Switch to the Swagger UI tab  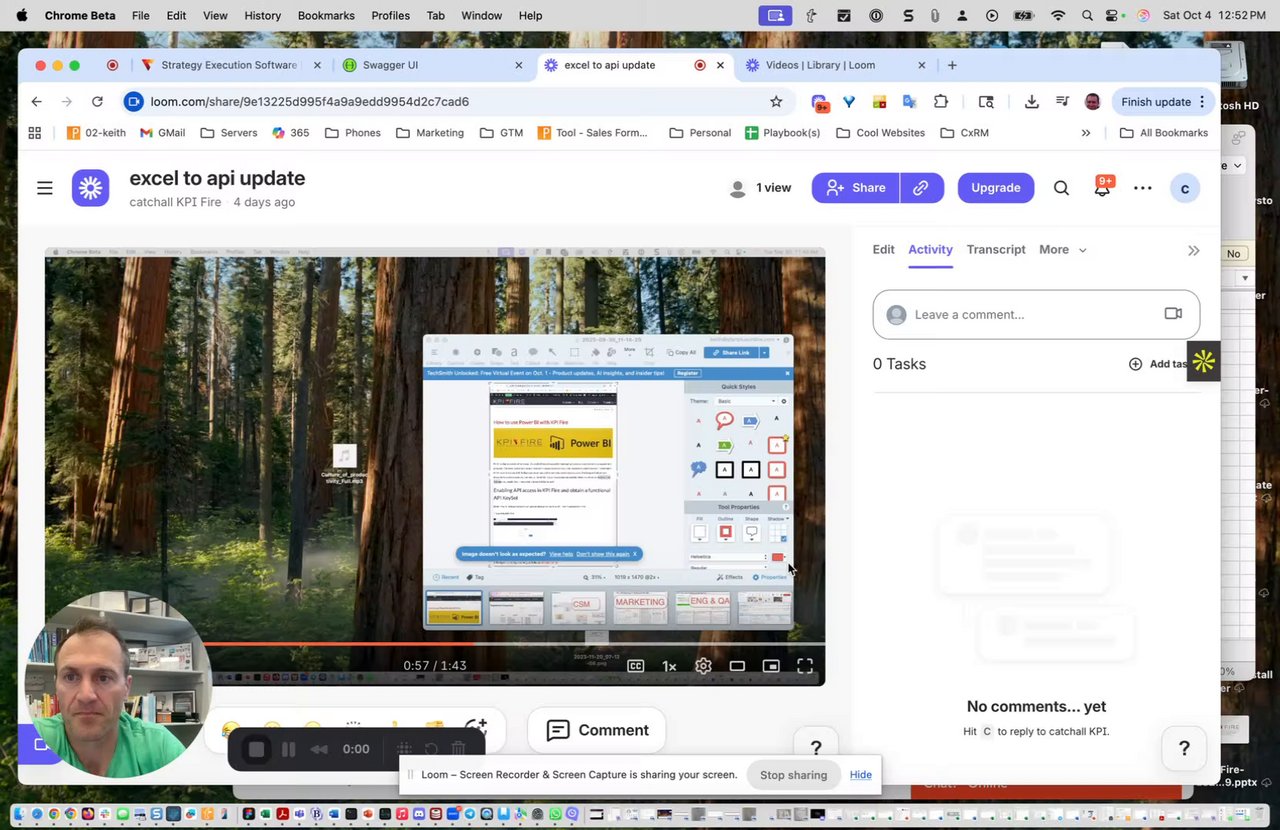[433, 65]
